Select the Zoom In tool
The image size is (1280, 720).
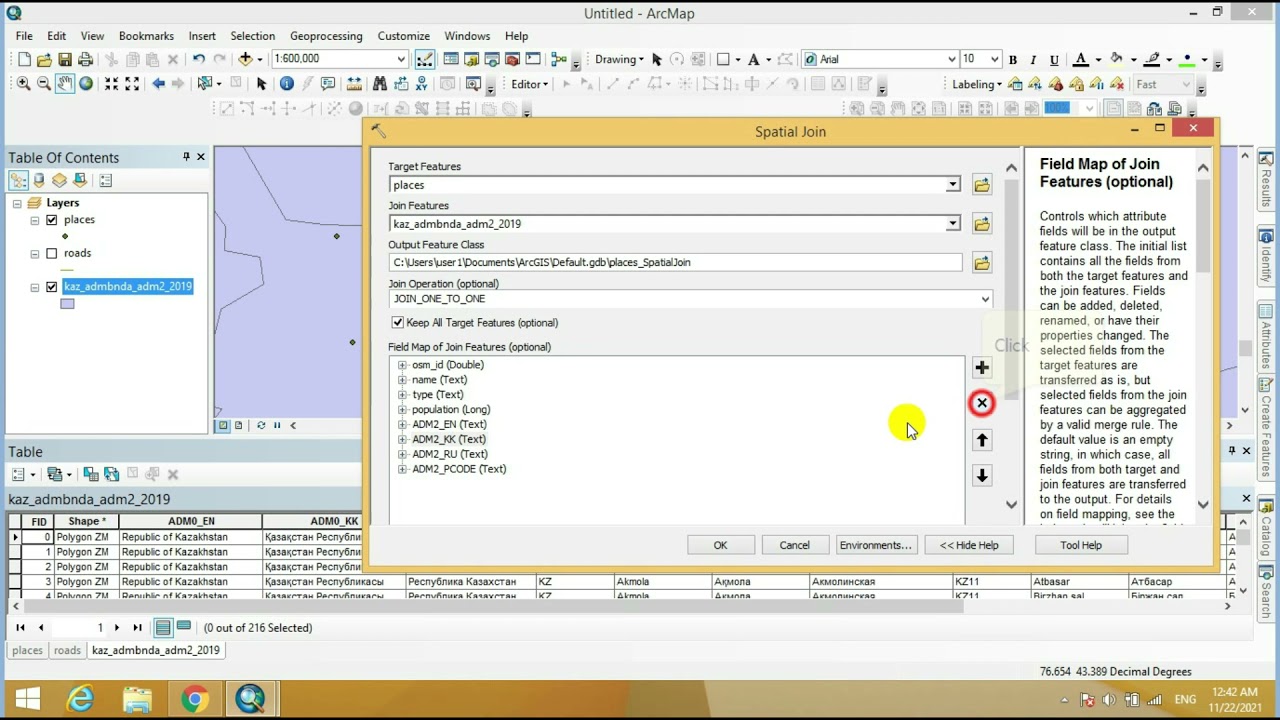tap(23, 84)
